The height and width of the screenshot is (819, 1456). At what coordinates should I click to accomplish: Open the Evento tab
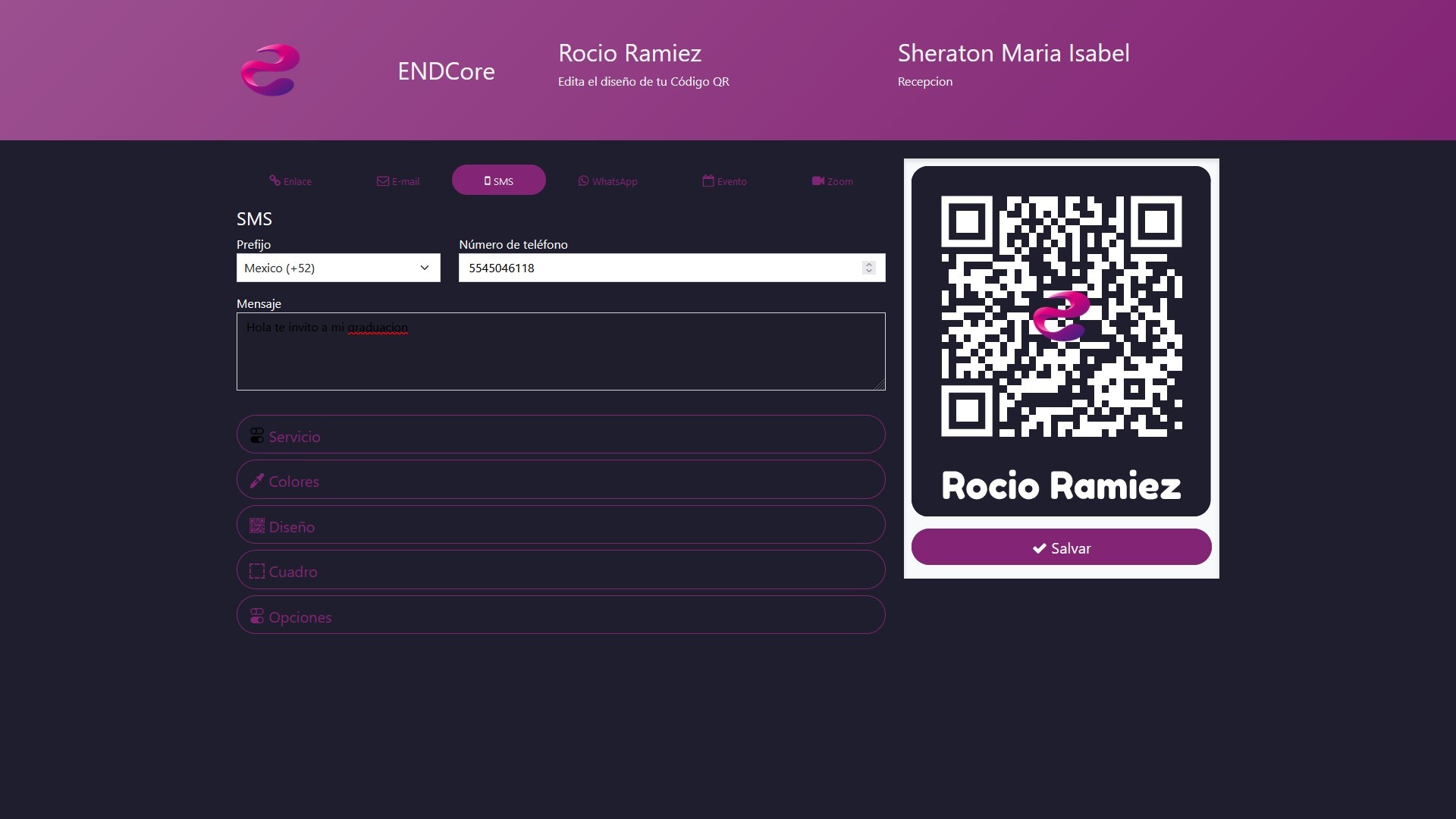(x=725, y=180)
